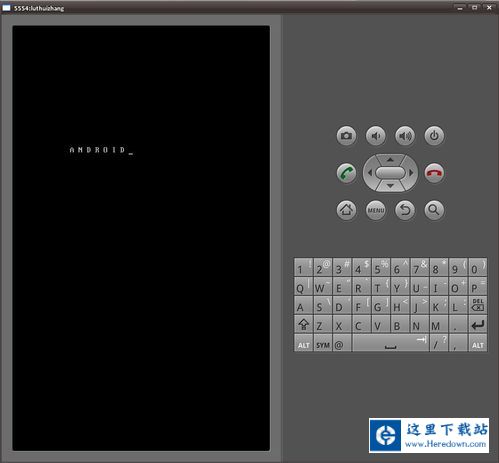Tap the red end call button
Screen dimensions: 499x463
434,173
